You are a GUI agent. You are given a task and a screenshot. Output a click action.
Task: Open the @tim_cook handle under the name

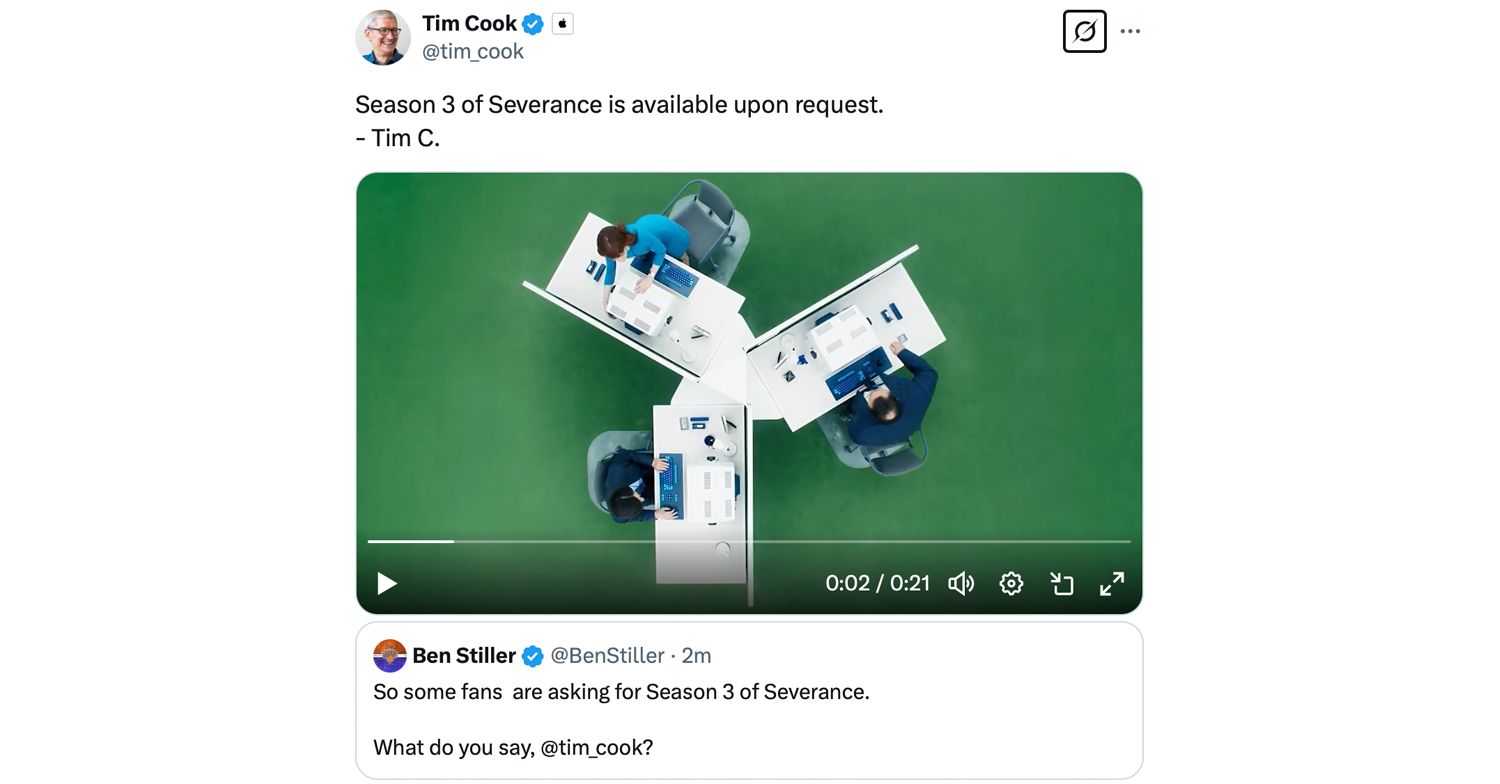(x=473, y=51)
